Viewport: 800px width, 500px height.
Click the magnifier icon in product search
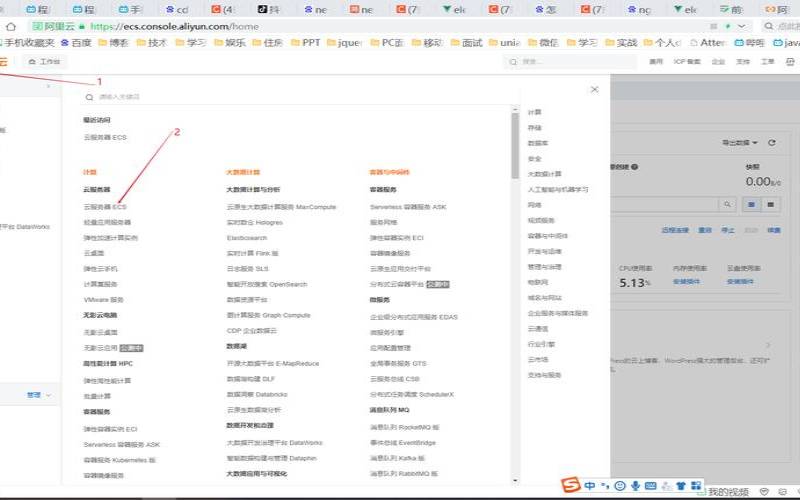pyautogui.click(x=89, y=97)
